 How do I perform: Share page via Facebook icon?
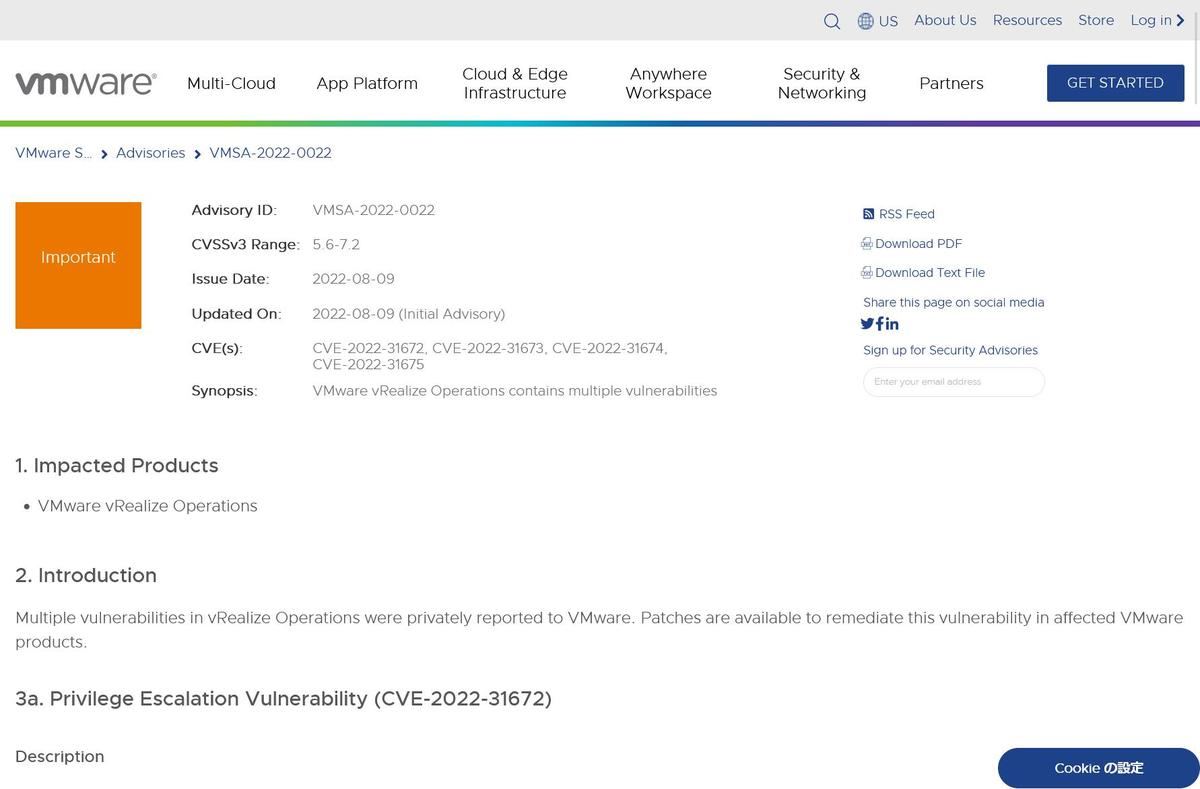coord(880,323)
